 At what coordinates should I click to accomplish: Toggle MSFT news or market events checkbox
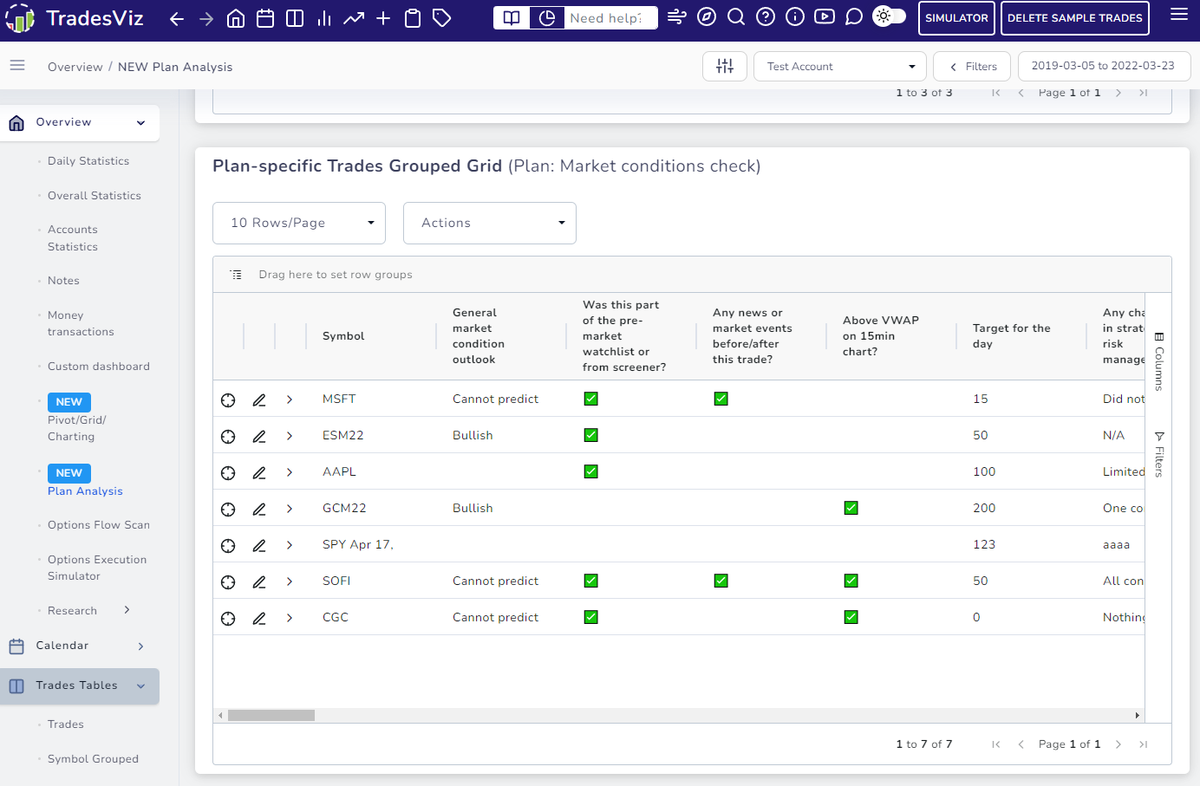coord(720,399)
